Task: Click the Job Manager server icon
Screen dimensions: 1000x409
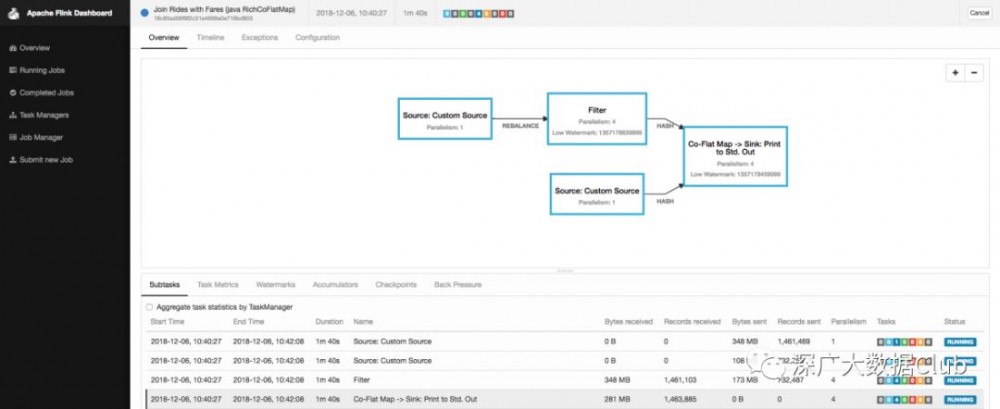Action: point(13,137)
